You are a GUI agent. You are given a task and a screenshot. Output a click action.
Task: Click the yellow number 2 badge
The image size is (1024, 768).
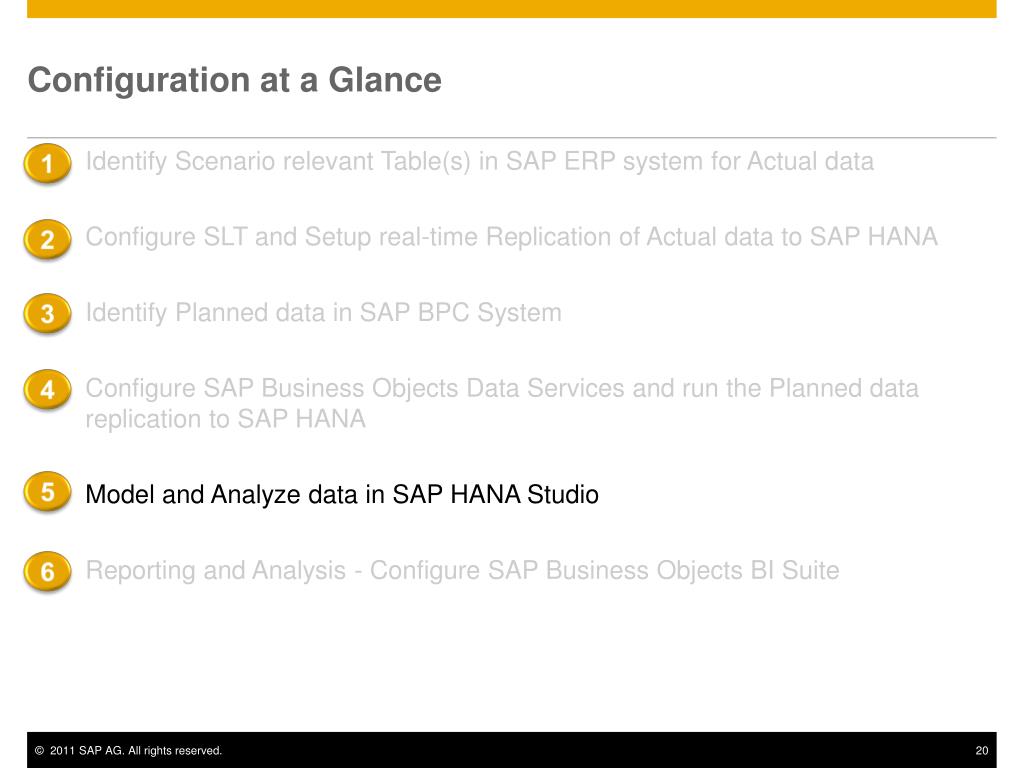48,239
